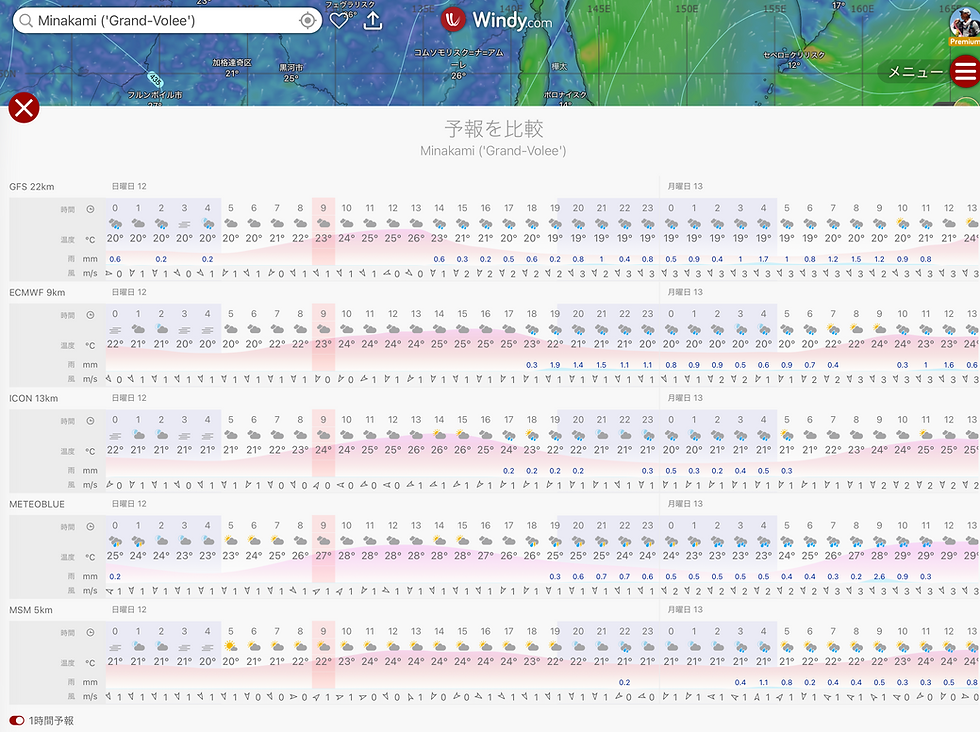Click 加格達奇区 city label on map
The image size is (980, 732).
(232, 63)
